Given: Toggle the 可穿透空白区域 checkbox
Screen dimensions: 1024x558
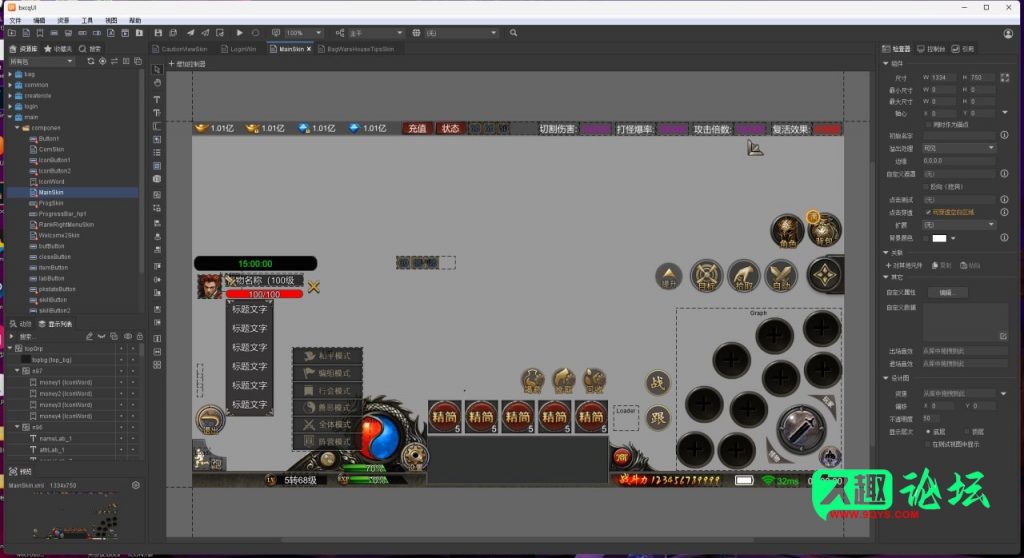Looking at the screenshot, I should 929,212.
